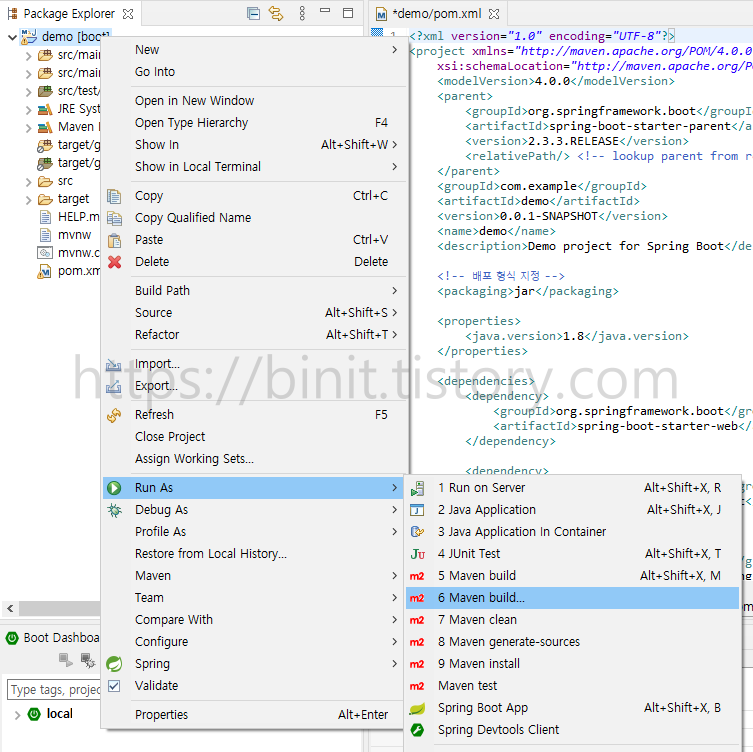Viewport: 753px width, 752px height.
Task: Expand the target folder node
Action: [x=28, y=200]
